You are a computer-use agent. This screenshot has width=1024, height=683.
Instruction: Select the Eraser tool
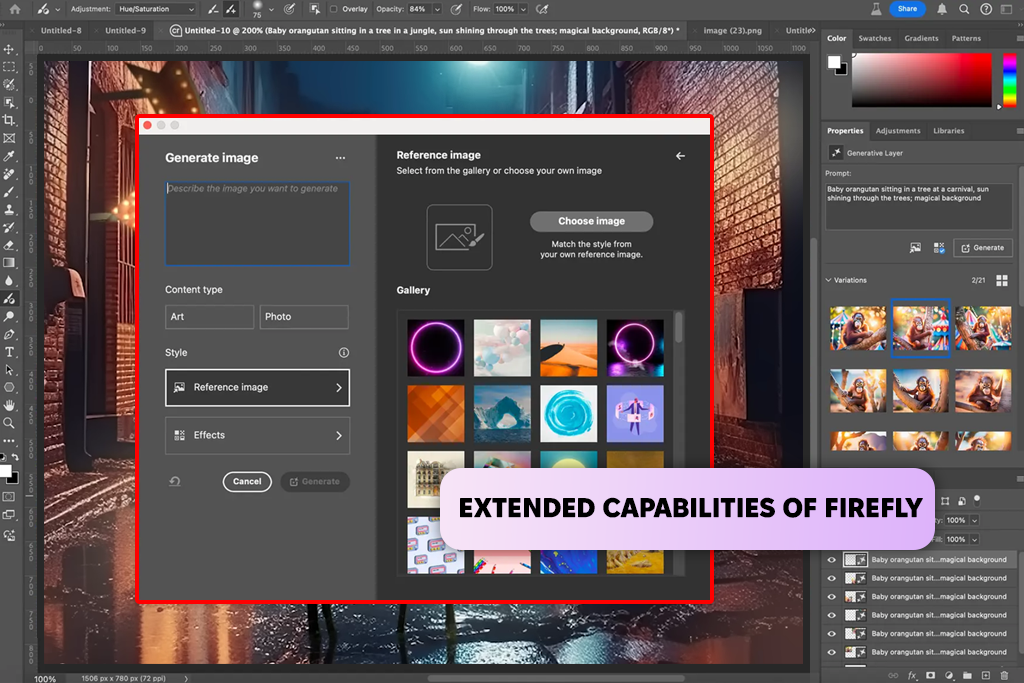click(9, 246)
